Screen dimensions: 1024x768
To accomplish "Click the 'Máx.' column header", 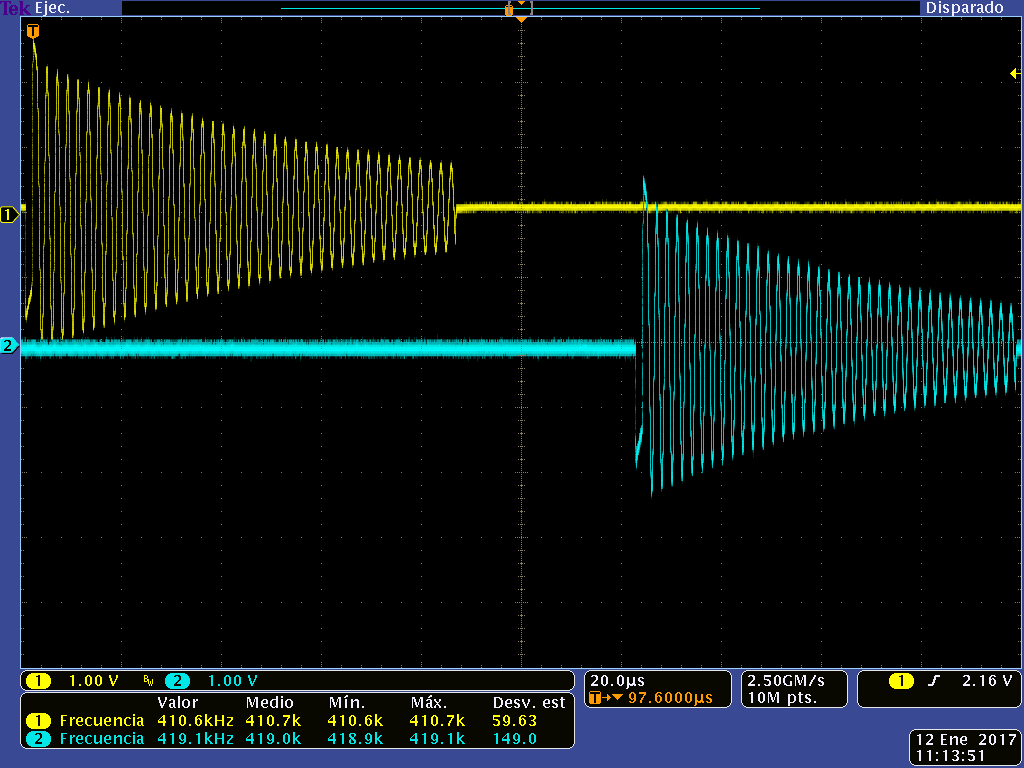I will click(430, 703).
